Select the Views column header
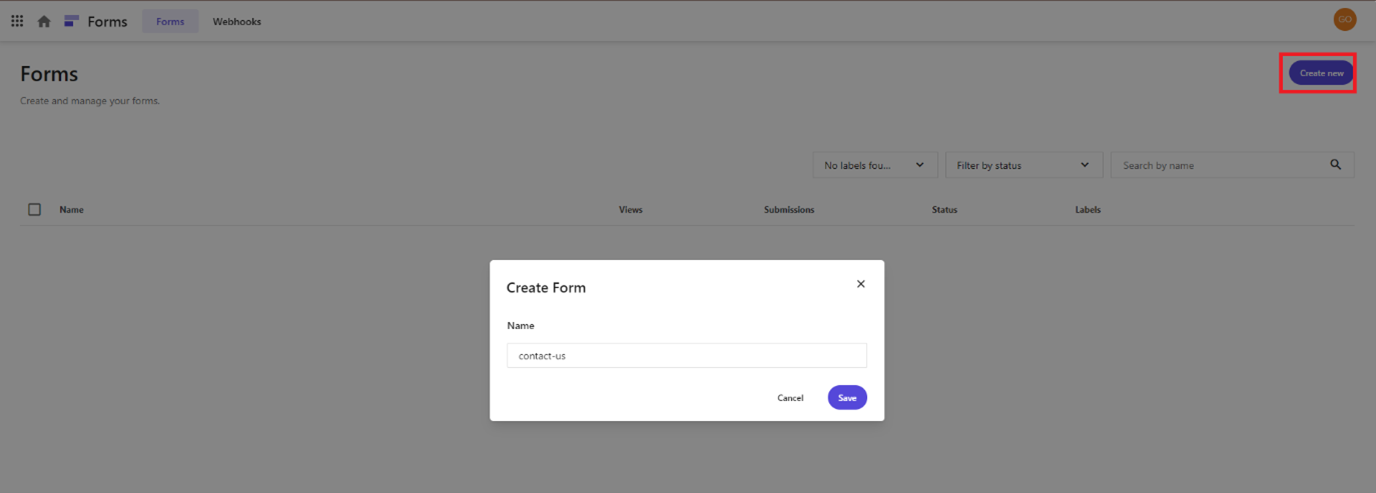This screenshot has height=493, width=1376. [630, 210]
